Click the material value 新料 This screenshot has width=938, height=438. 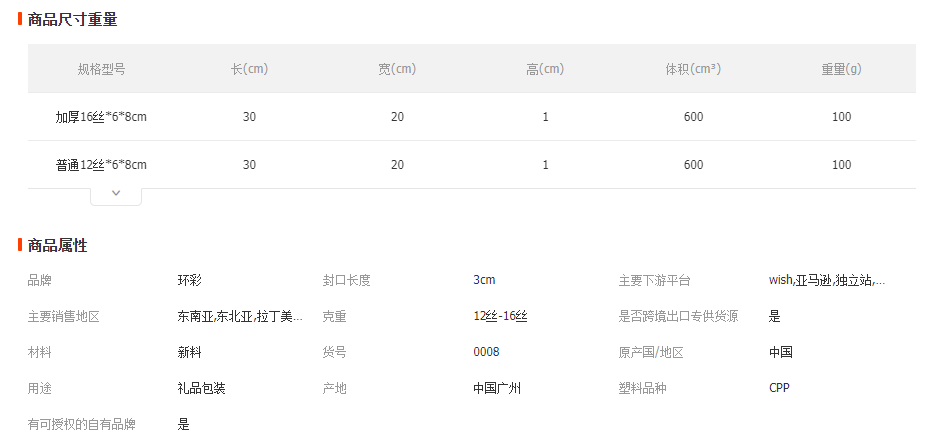tap(190, 352)
